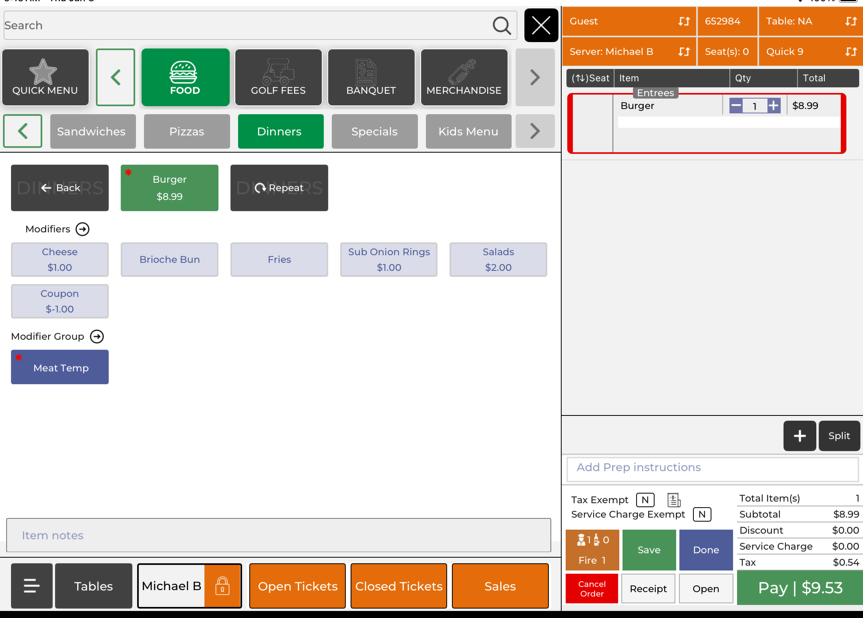Increase Burger quantity with plus stepper
The width and height of the screenshot is (863, 618).
[x=773, y=106]
